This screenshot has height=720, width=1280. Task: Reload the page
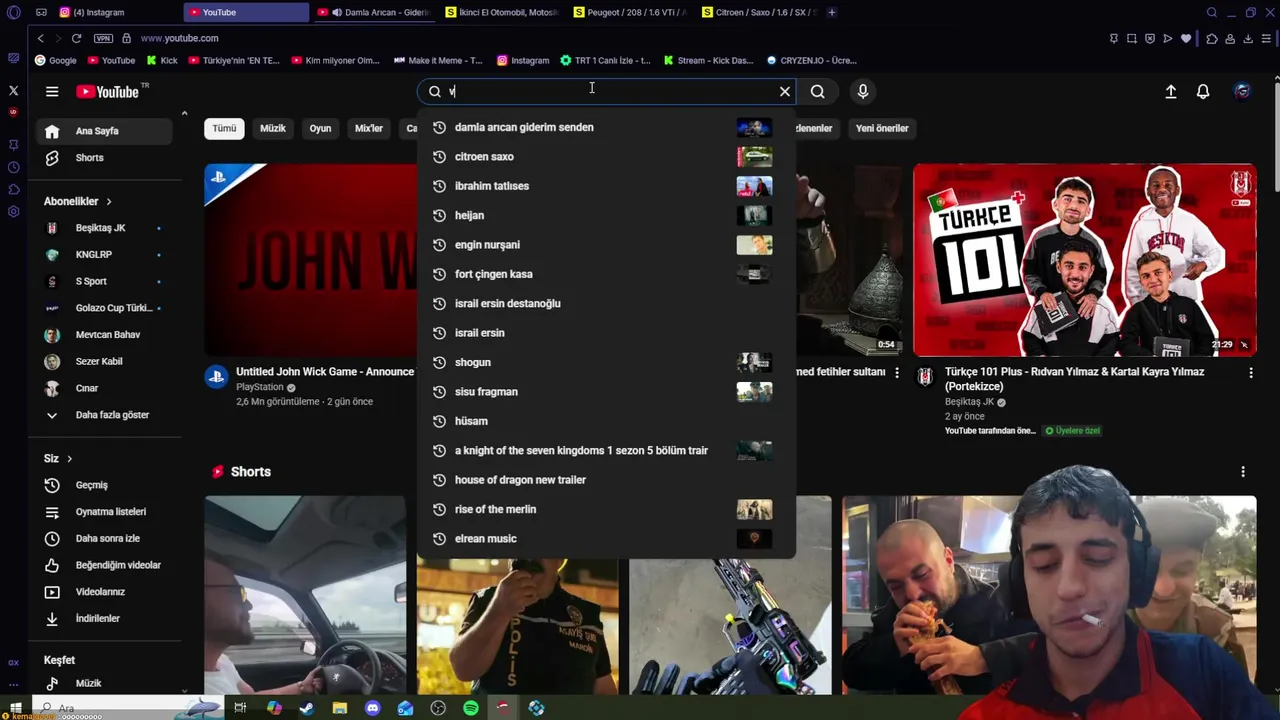click(x=76, y=38)
